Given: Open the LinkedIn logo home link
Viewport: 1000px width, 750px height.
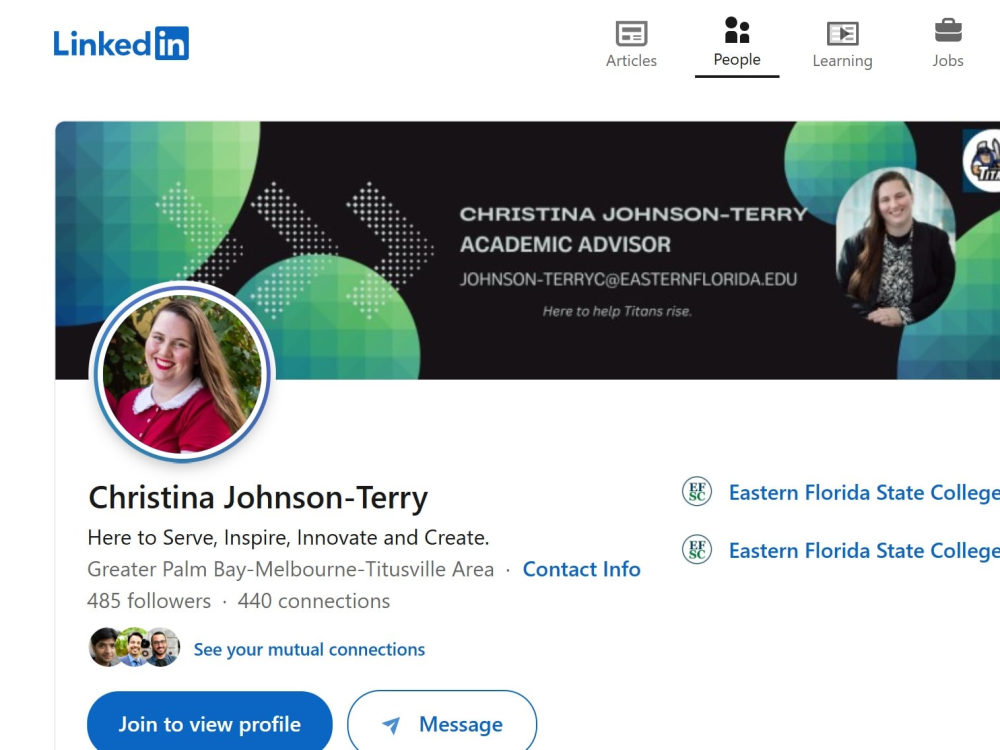Looking at the screenshot, I should click(121, 43).
